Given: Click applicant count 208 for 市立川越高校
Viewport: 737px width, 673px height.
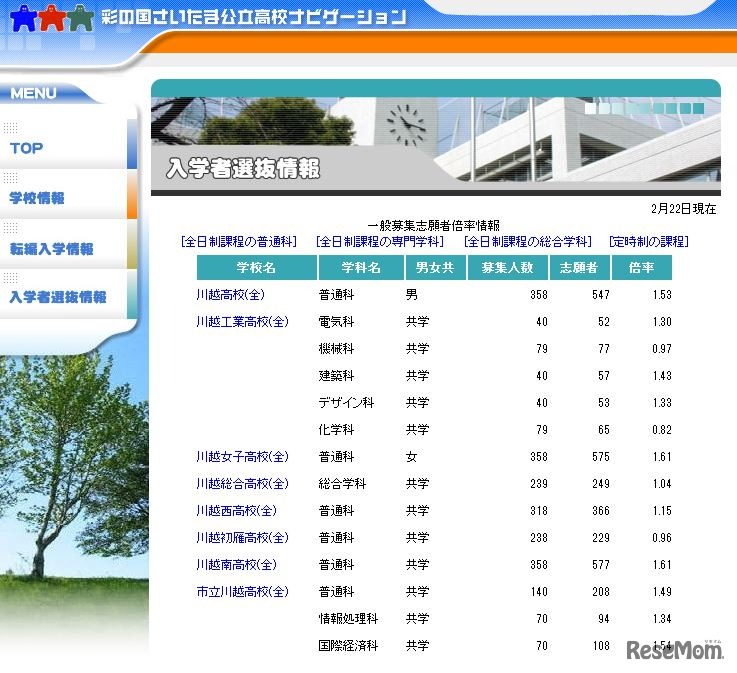Looking at the screenshot, I should (601, 592).
